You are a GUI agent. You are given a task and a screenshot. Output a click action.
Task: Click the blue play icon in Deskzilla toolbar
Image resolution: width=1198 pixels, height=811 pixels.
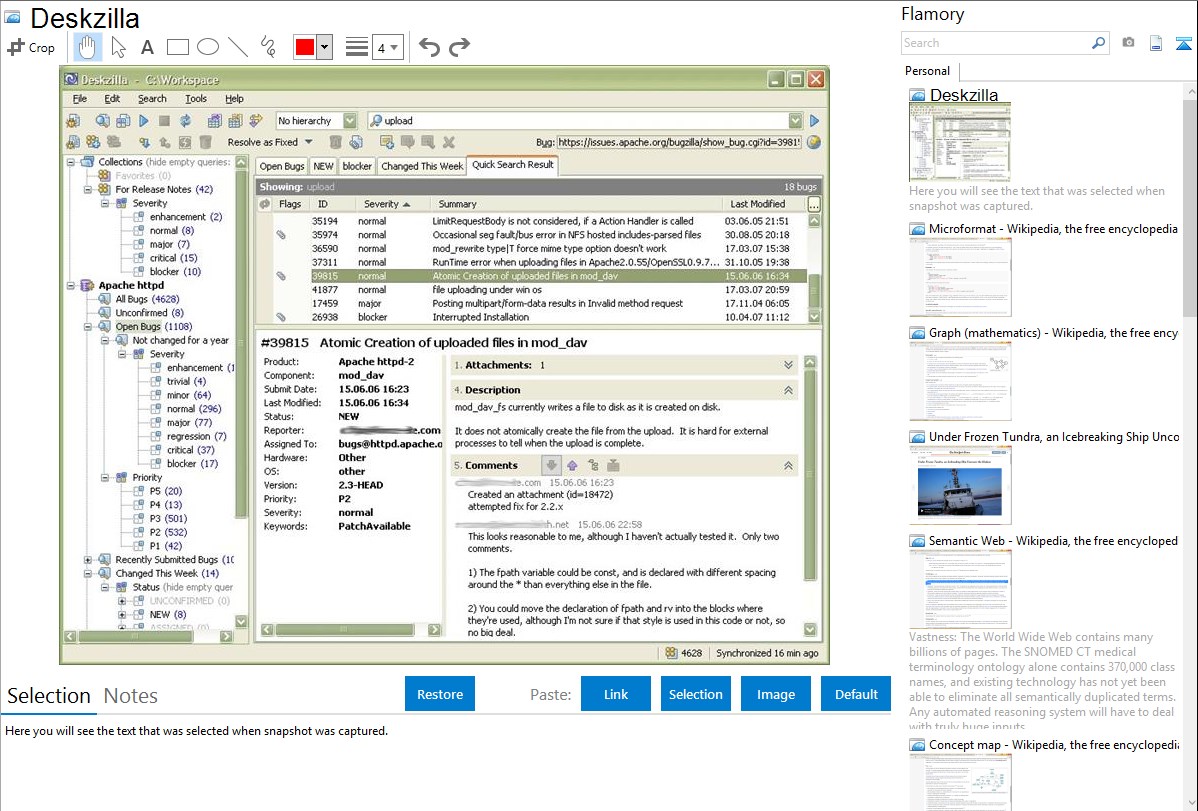click(144, 121)
